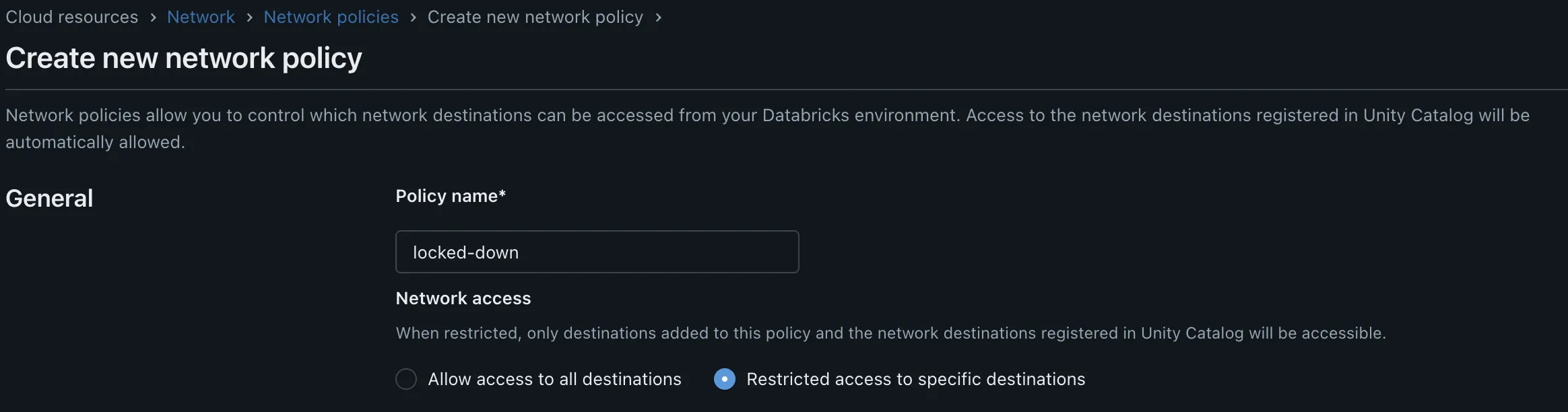Return to Cloud resources via the breadcrumb
Viewport: 1568px width, 412px height.
pos(71,18)
